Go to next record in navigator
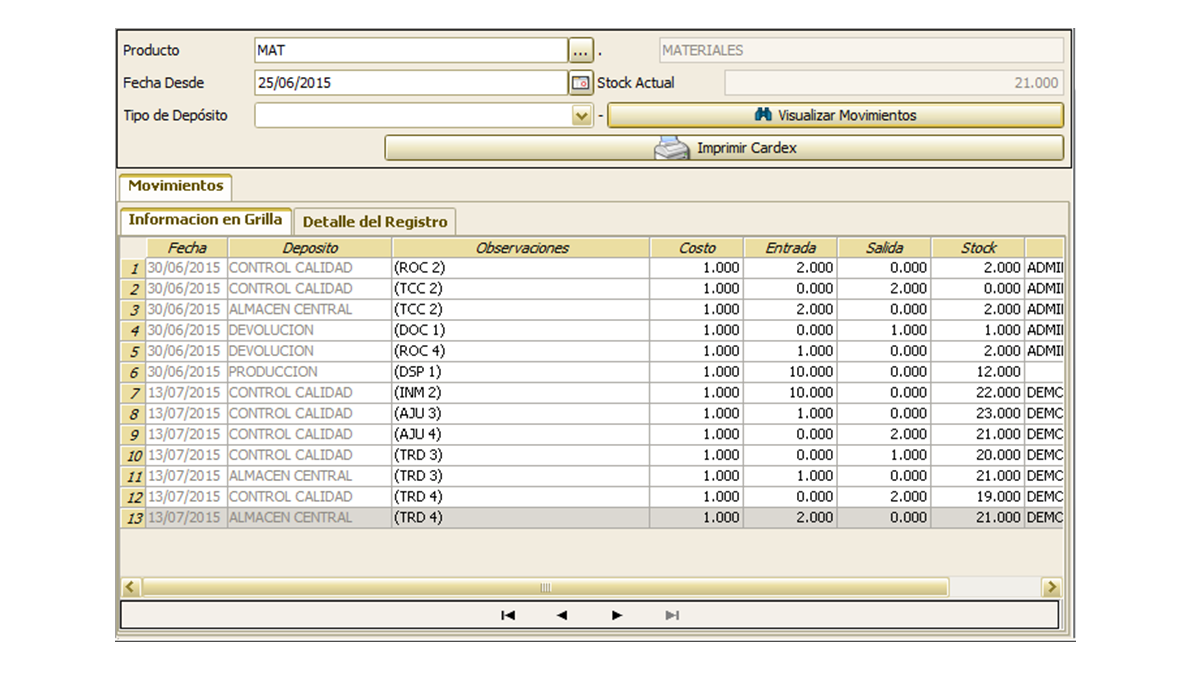1191x677 pixels. coord(617,615)
